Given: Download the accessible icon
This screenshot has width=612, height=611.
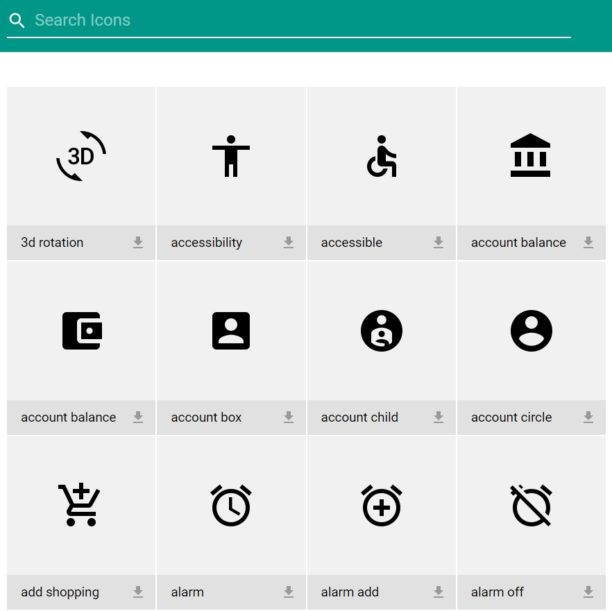Looking at the screenshot, I should [438, 242].
